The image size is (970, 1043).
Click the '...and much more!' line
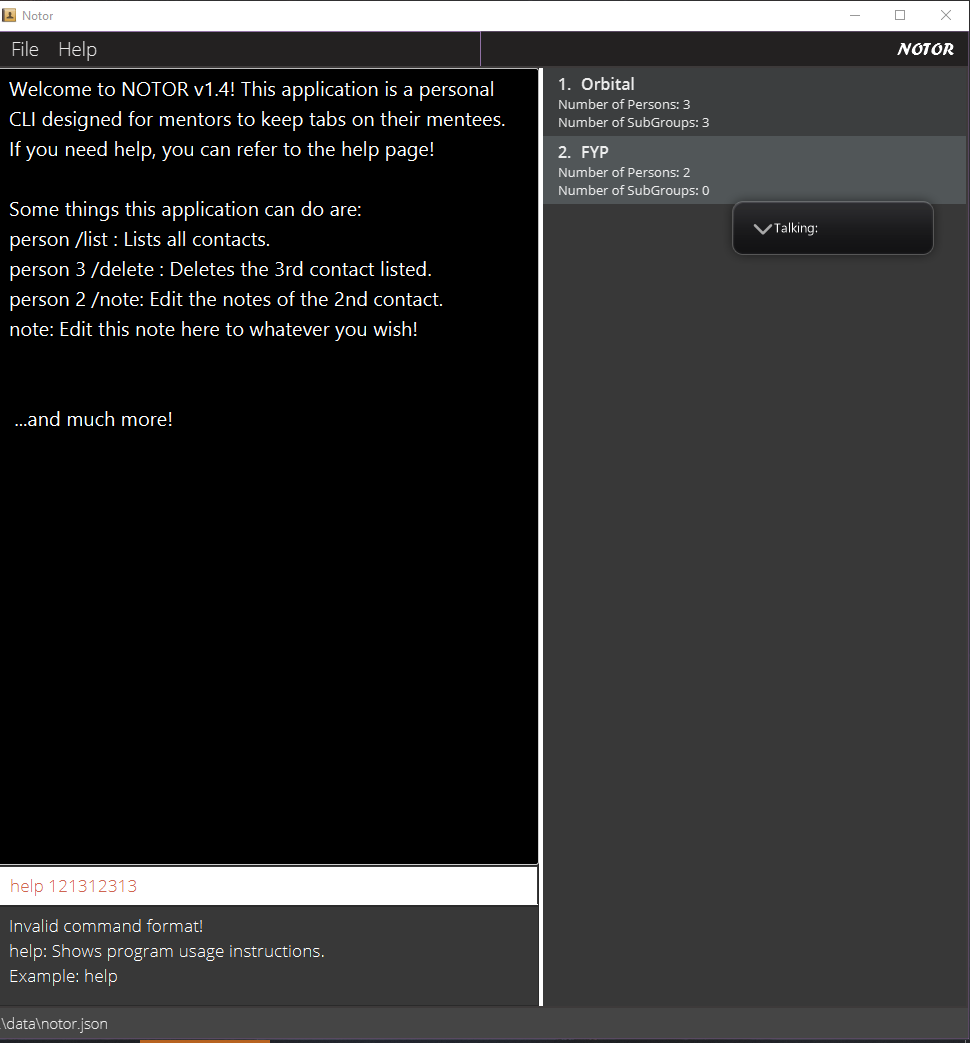(x=93, y=419)
